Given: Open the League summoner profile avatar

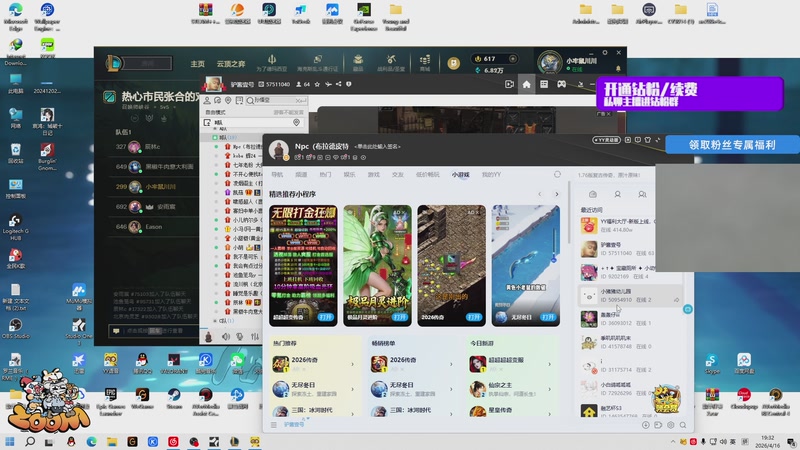Looking at the screenshot, I should [549, 63].
